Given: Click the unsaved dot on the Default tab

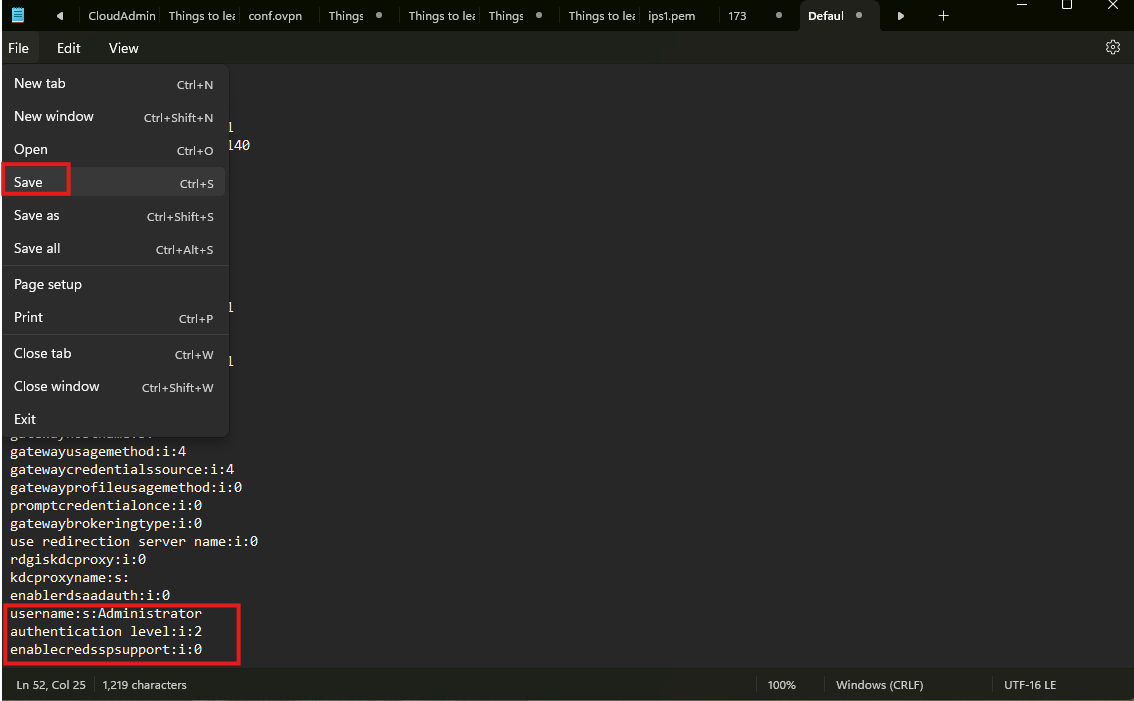Looking at the screenshot, I should (x=859, y=16).
